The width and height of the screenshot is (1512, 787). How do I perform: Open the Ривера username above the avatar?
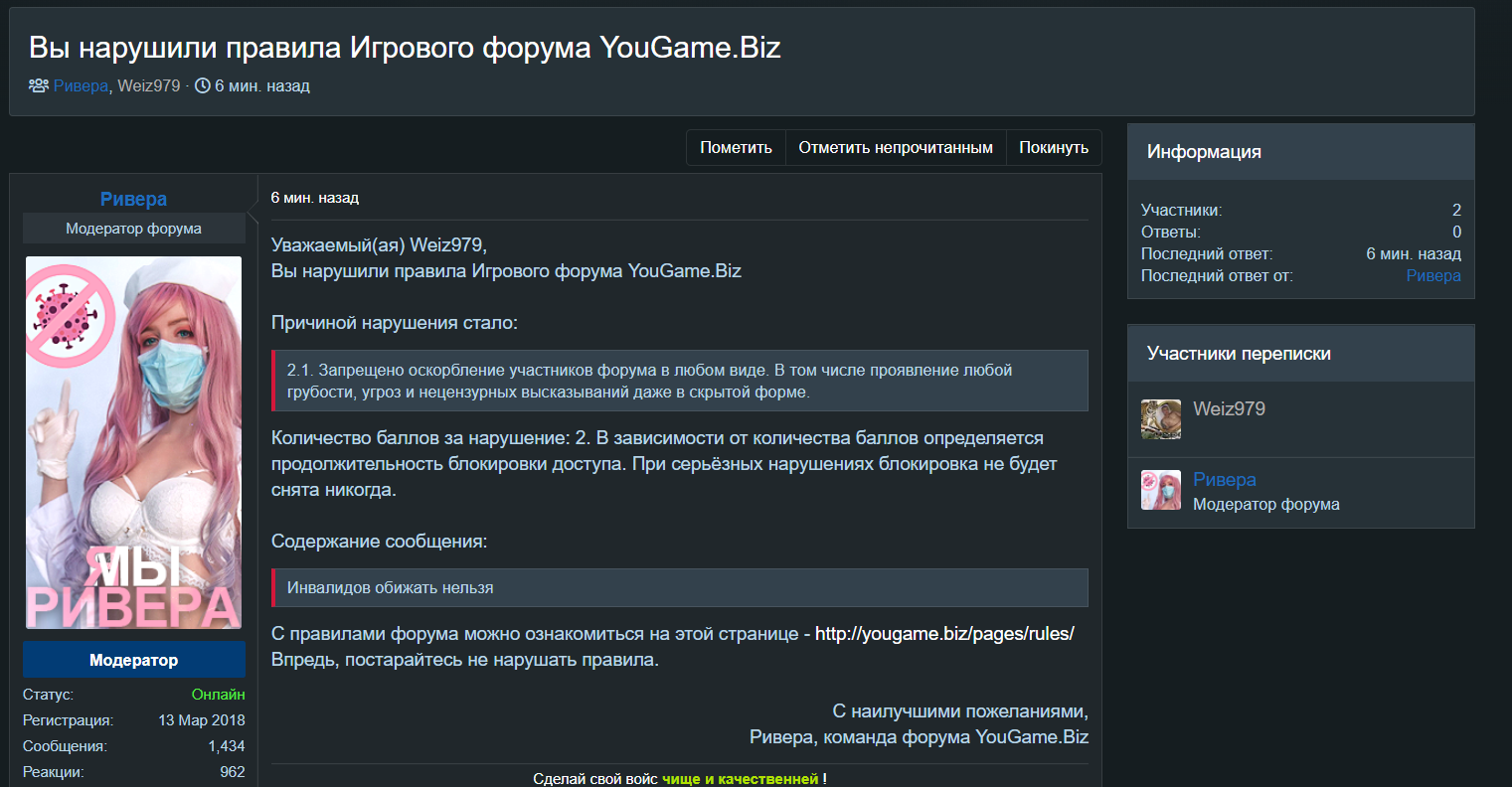point(133,199)
